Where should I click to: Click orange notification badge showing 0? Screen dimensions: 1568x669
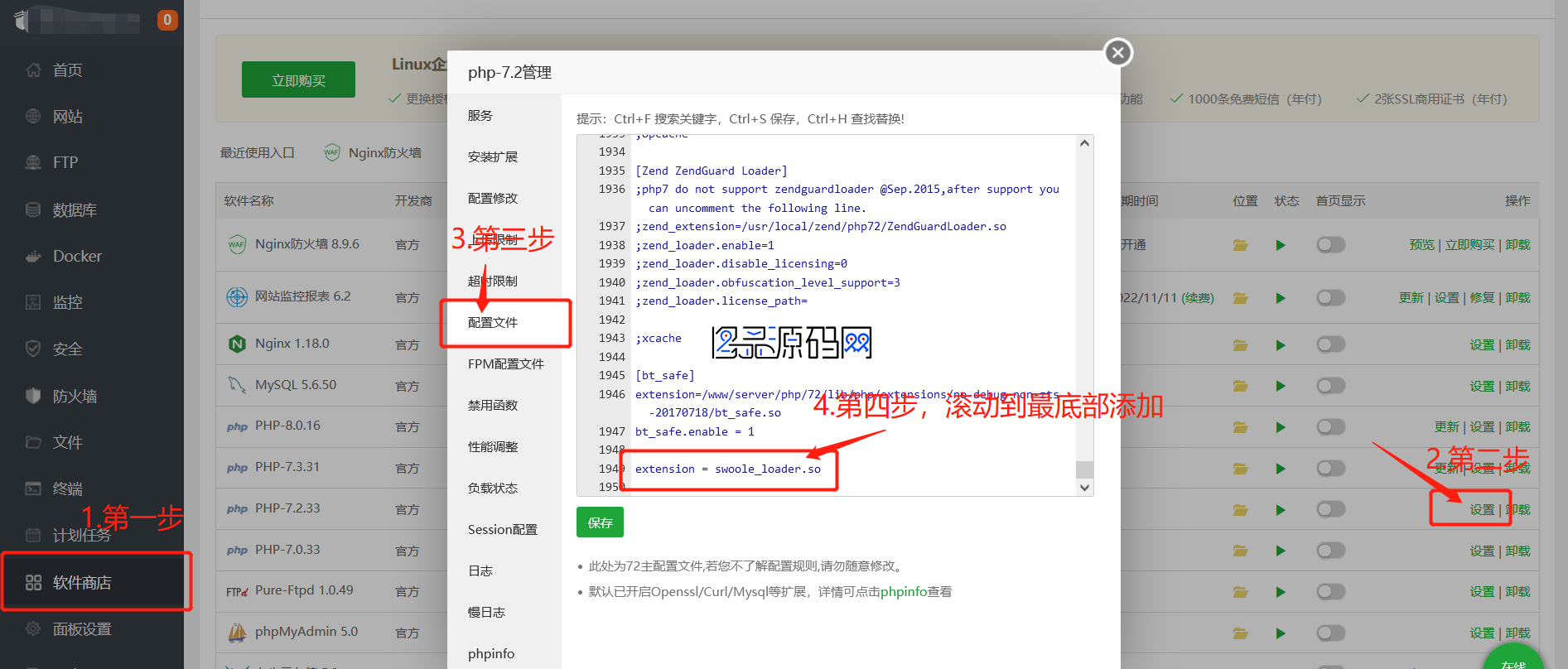167,20
